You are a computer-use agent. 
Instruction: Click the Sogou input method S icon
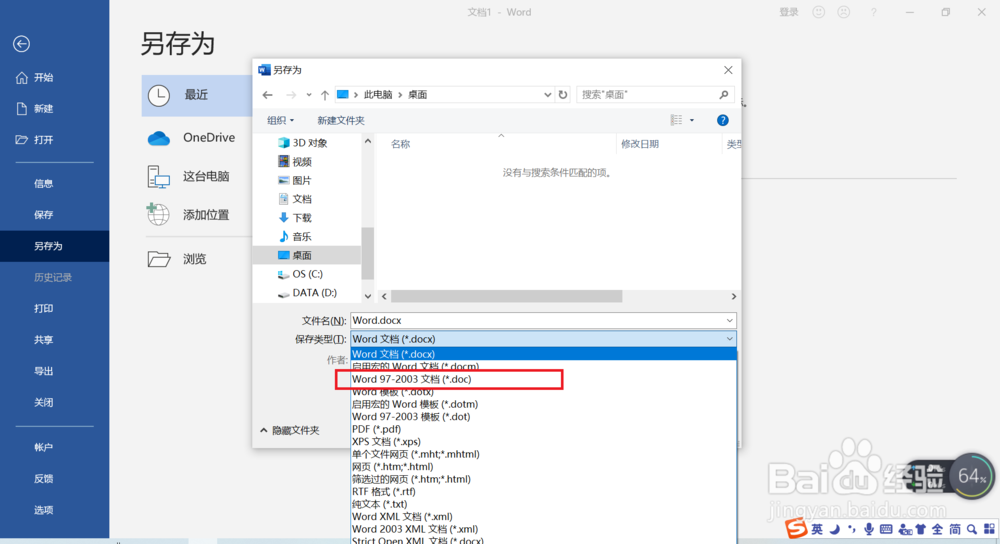(796, 529)
